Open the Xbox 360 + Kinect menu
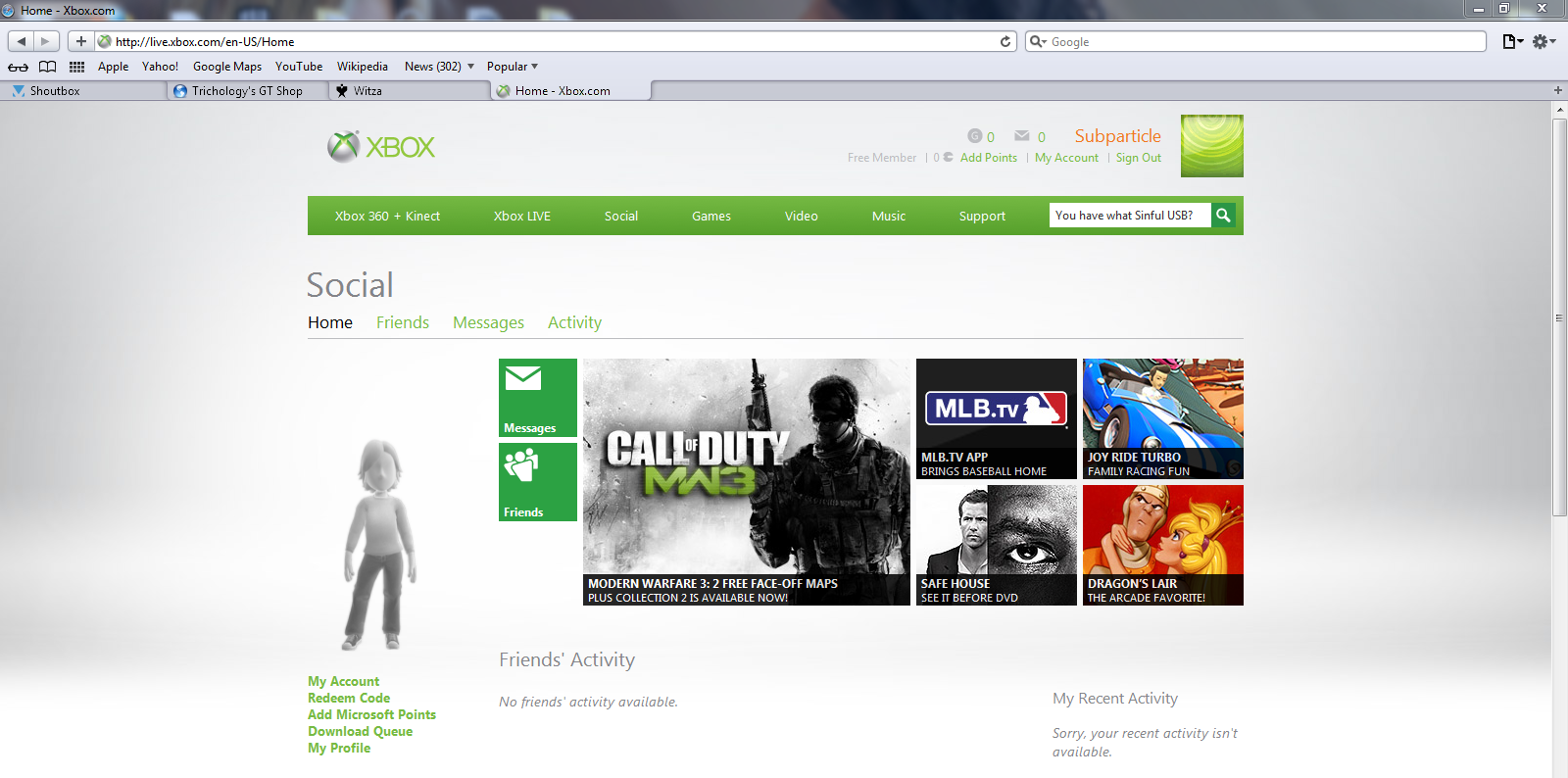Viewport: 1568px width, 778px height. 387,216
